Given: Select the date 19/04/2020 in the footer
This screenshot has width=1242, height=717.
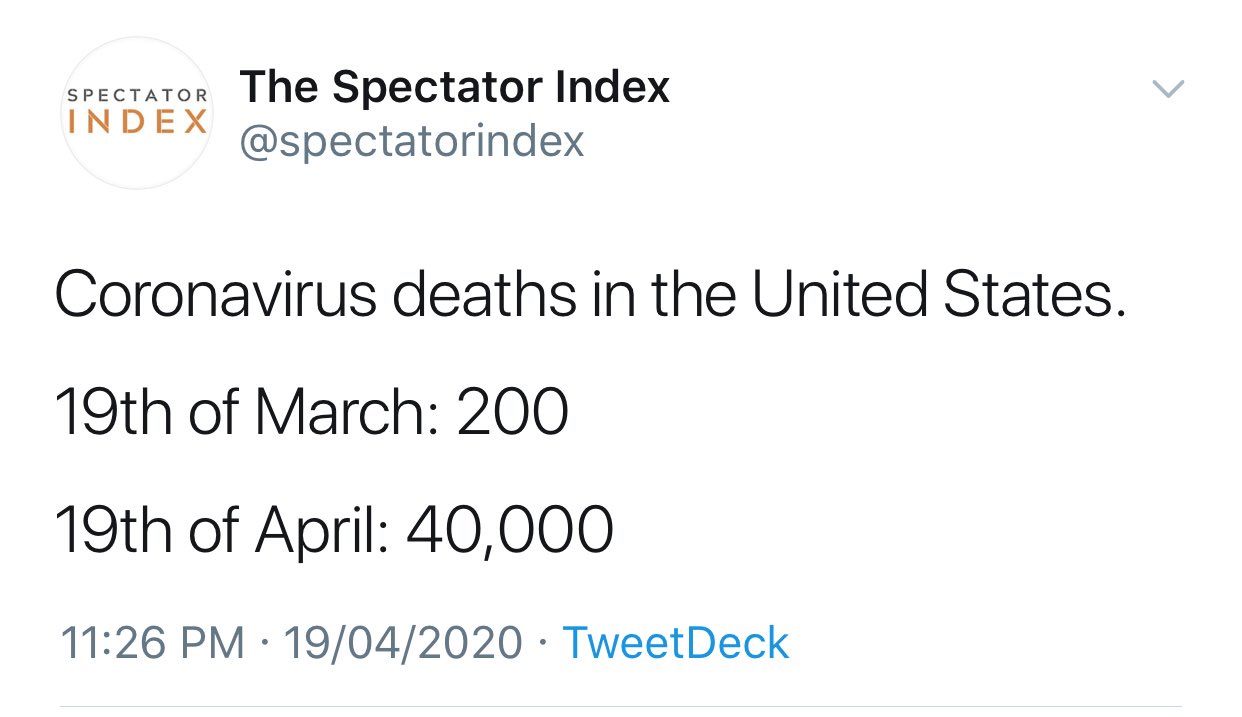Looking at the screenshot, I should [x=400, y=643].
